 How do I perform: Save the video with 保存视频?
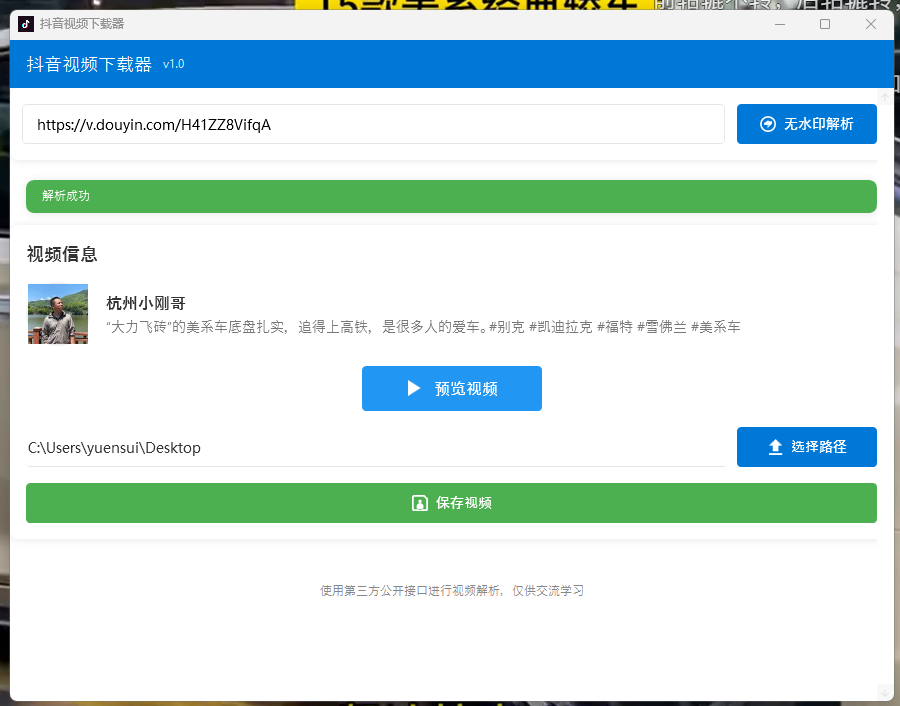[451, 503]
